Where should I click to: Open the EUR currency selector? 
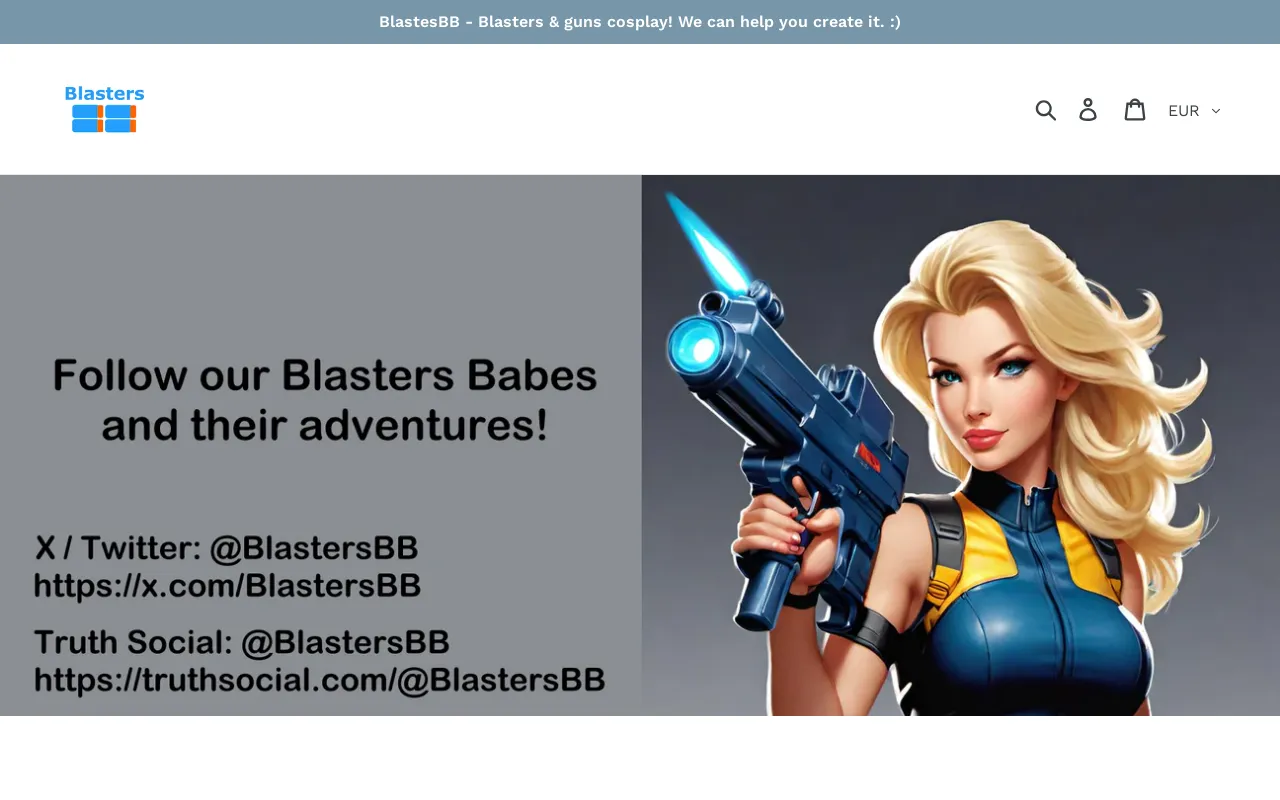point(1184,111)
